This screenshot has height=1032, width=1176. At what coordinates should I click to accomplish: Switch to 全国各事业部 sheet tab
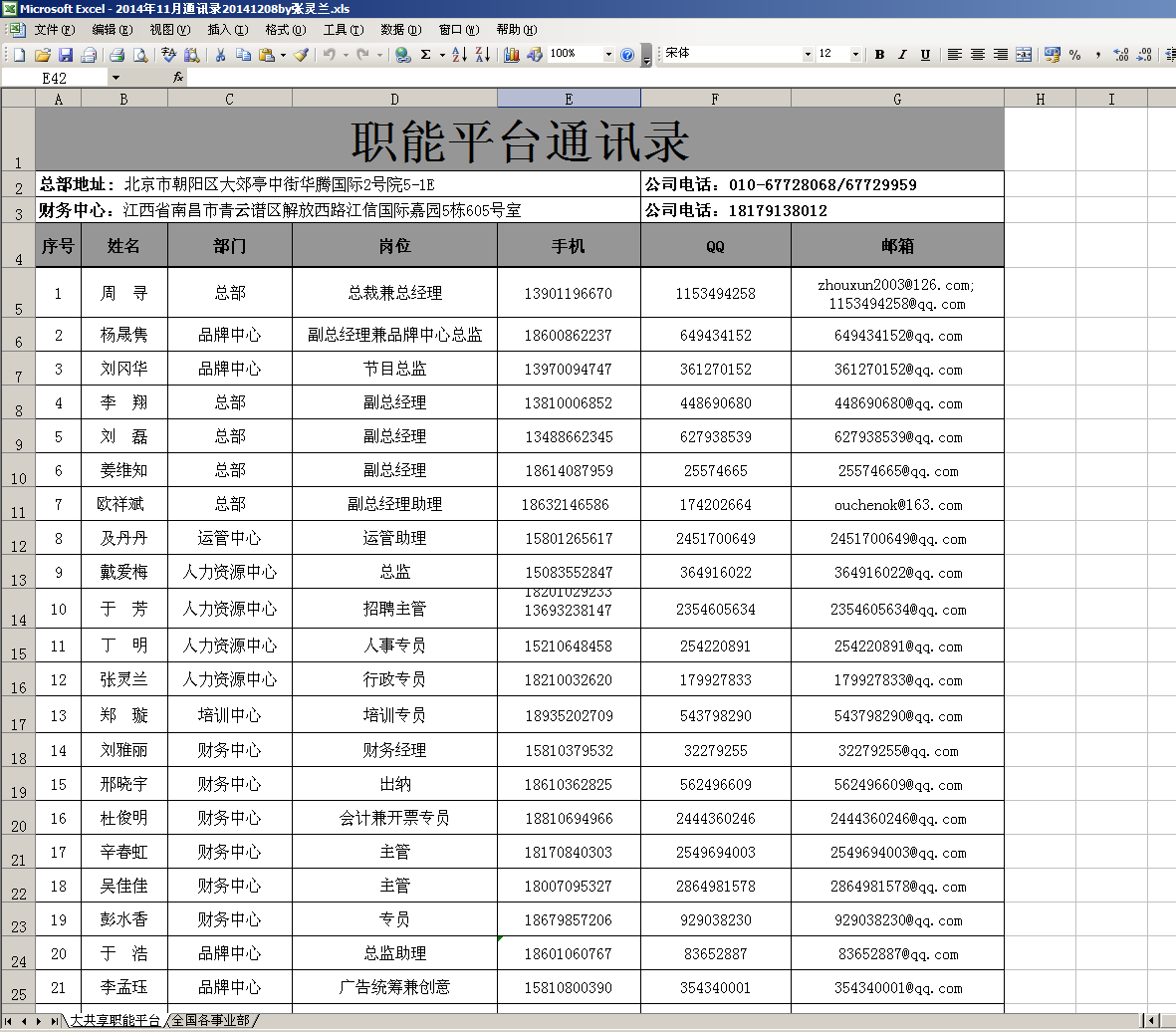click(211, 1020)
